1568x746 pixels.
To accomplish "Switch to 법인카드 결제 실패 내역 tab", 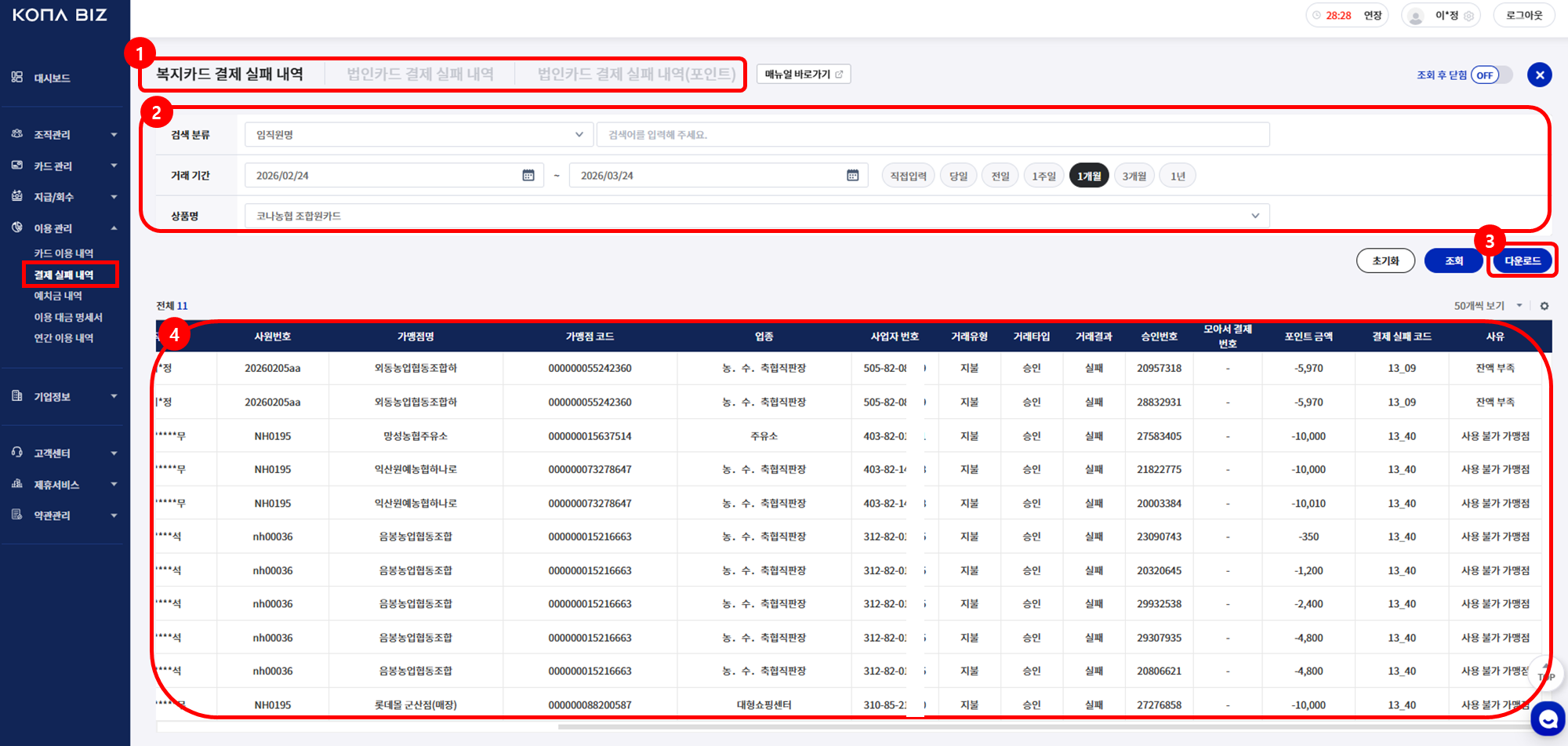I will (x=420, y=75).
